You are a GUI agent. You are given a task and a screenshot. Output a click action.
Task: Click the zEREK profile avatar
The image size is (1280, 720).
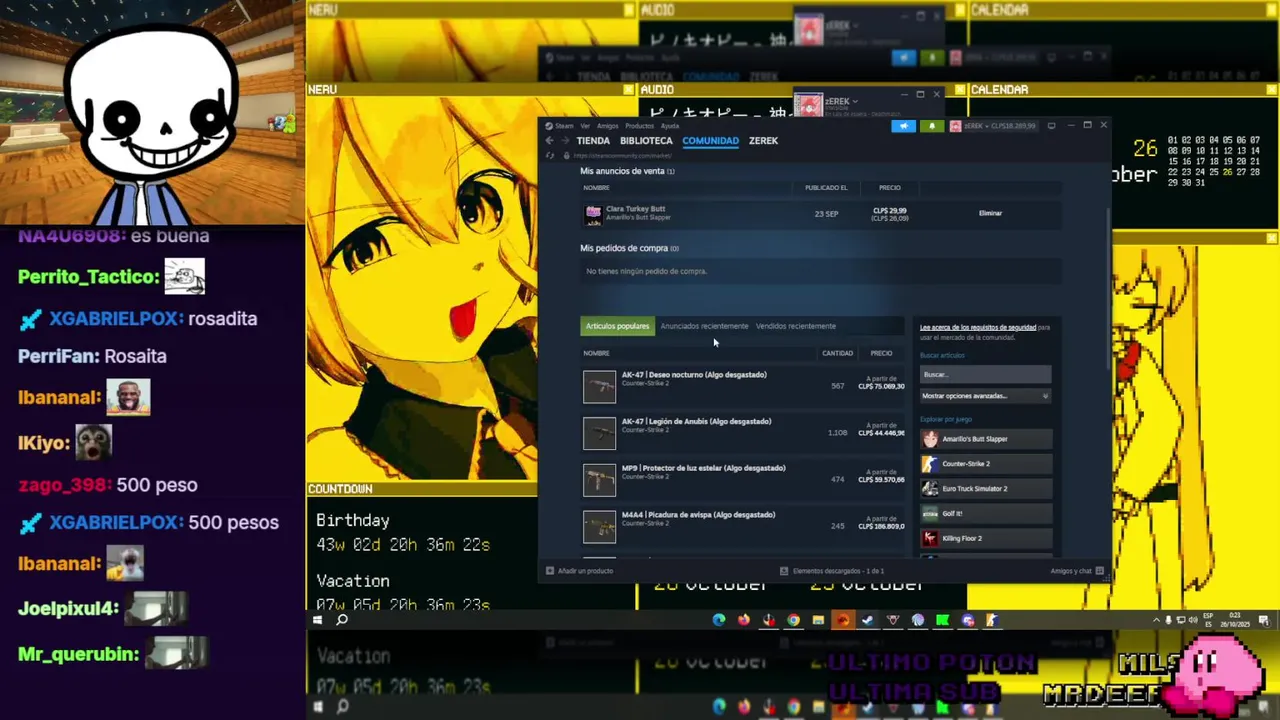pos(956,126)
